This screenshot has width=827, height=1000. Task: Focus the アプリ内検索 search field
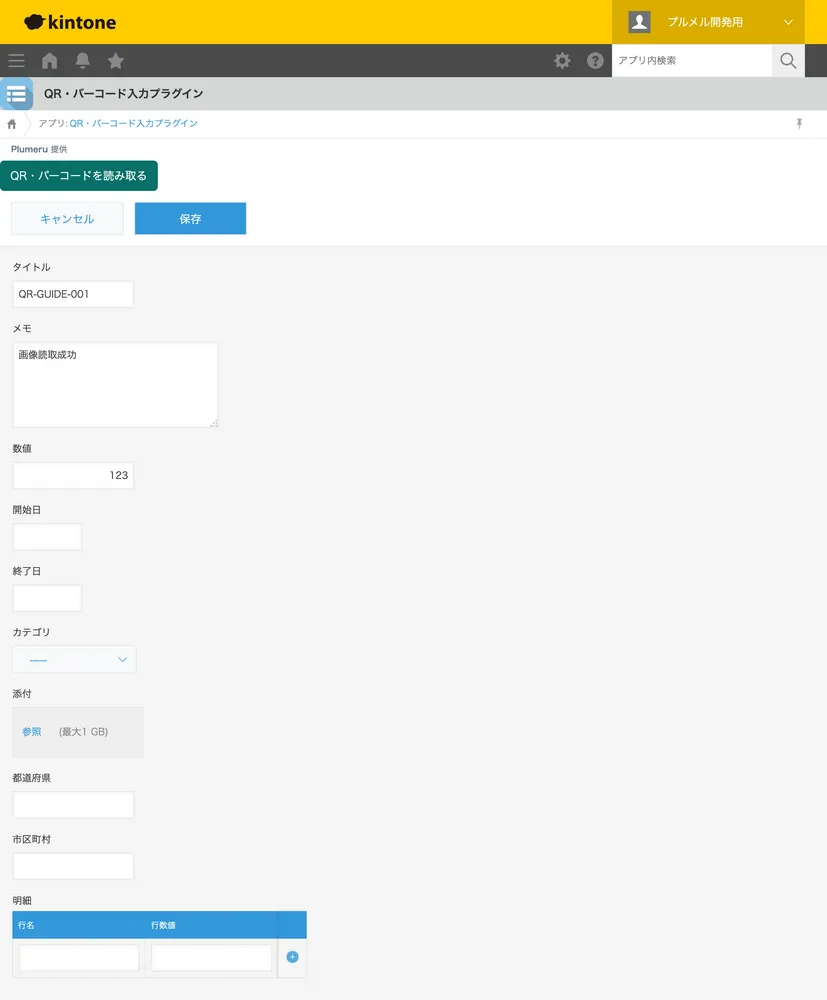[692, 61]
